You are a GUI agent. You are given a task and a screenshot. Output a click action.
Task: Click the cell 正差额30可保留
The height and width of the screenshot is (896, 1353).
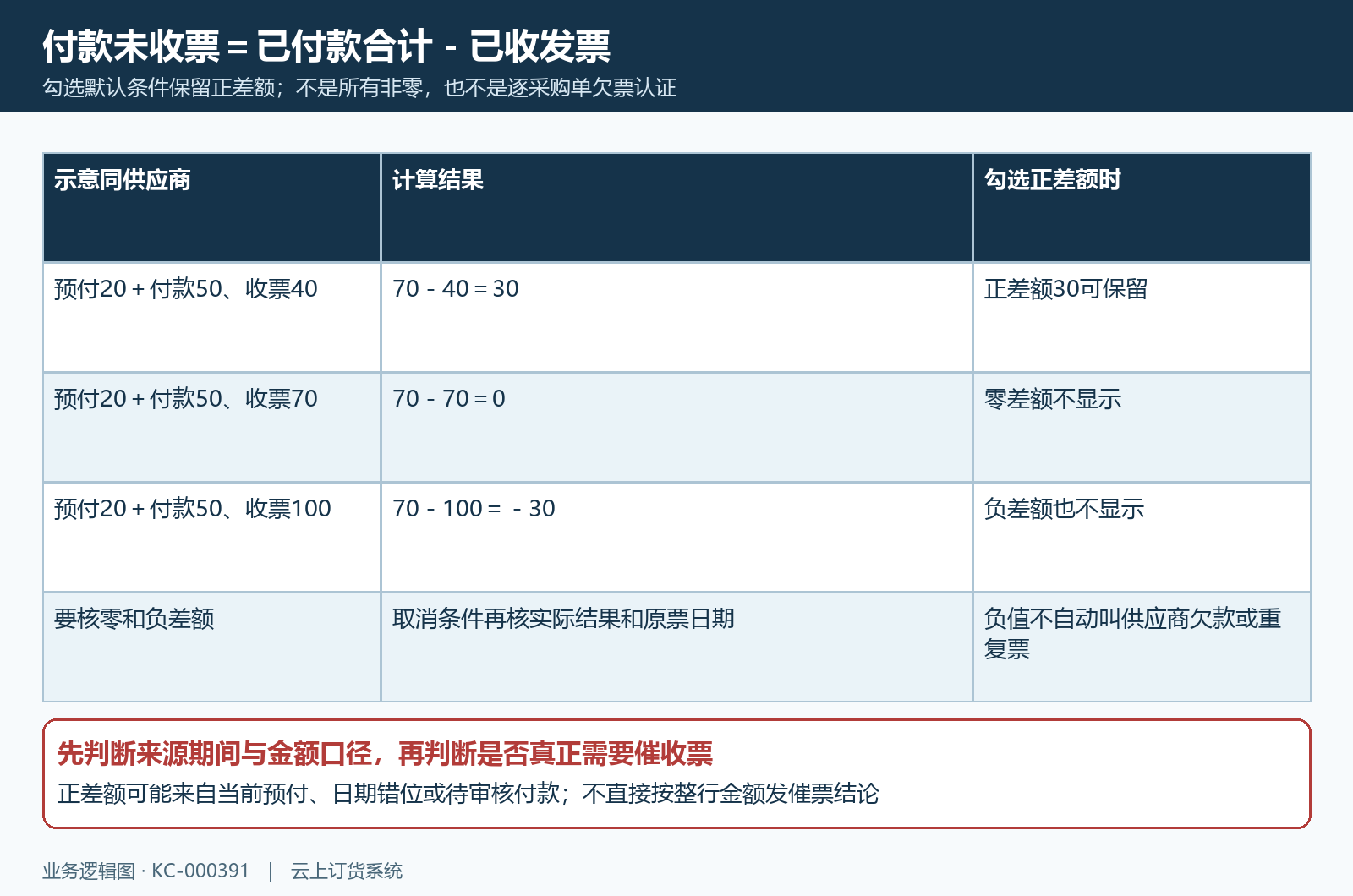coord(1142,317)
